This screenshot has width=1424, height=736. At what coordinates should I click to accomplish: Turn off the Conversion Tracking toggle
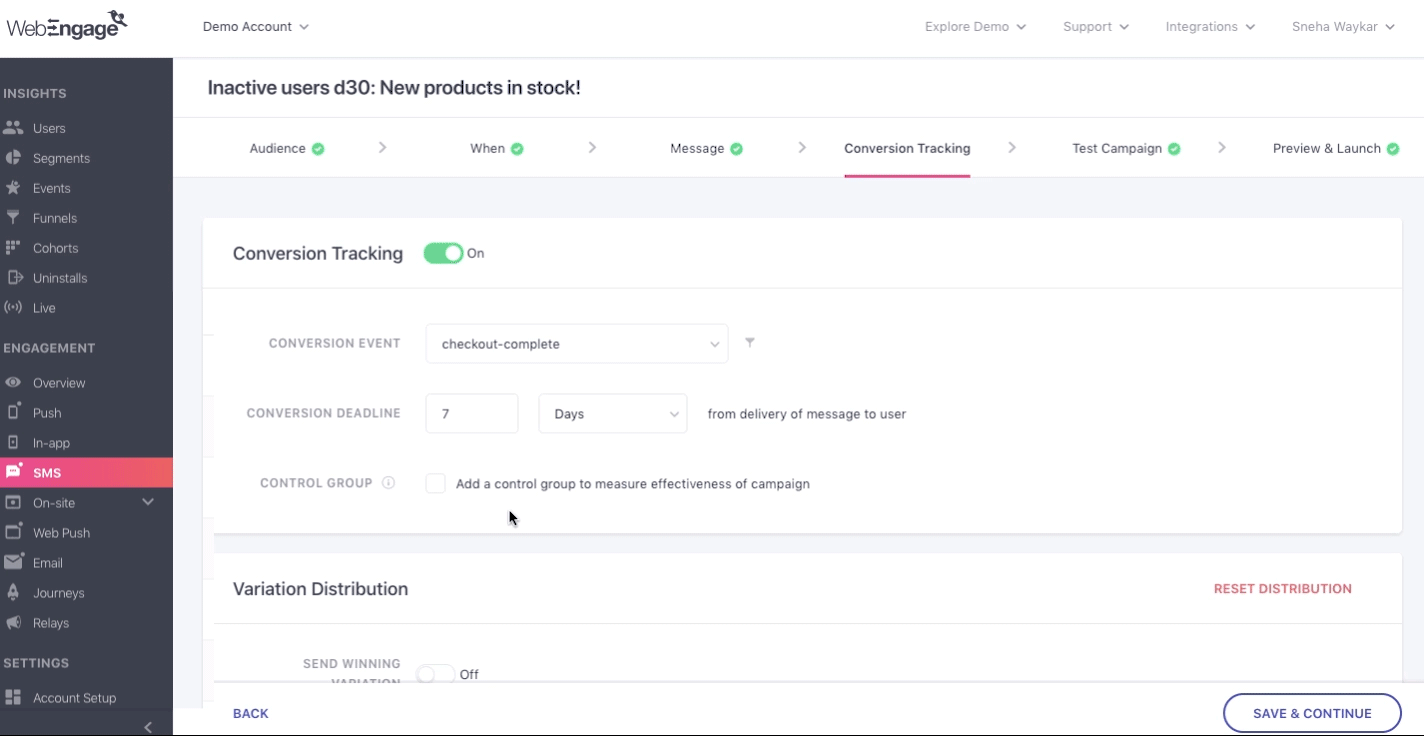tap(443, 254)
